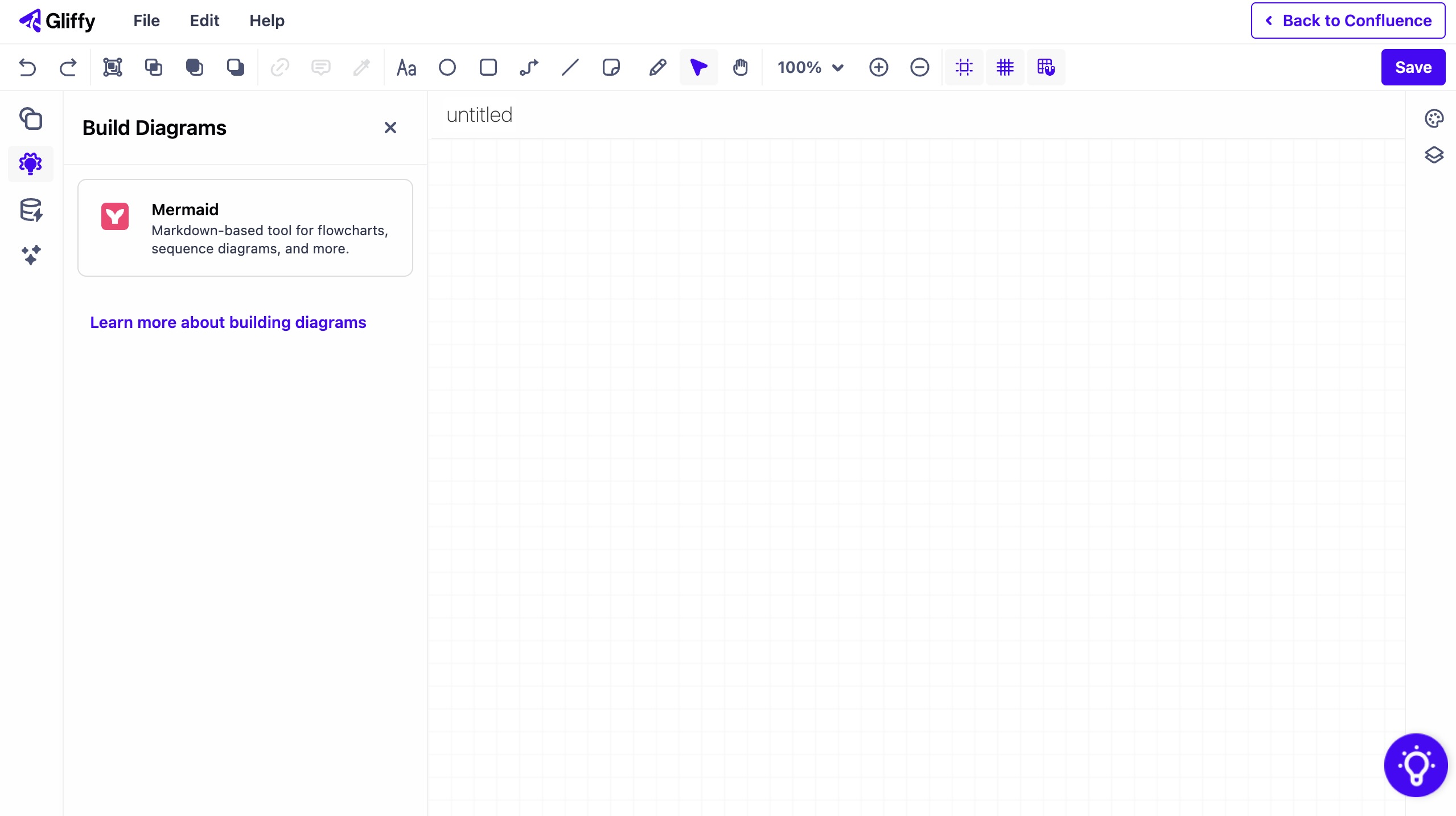
Task: Activate the Pan hand tool
Action: pyautogui.click(x=739, y=67)
